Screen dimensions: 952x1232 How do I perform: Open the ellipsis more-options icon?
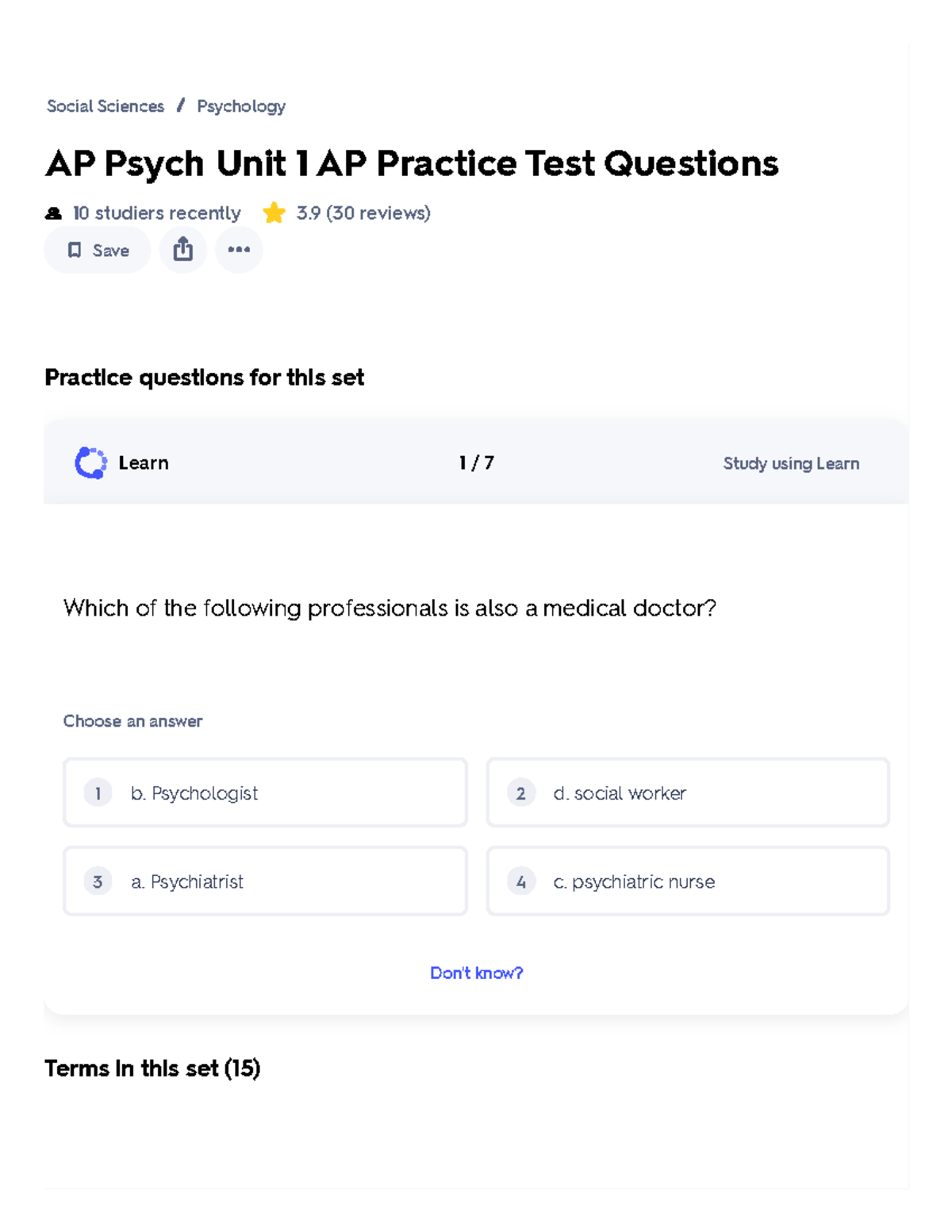239,250
